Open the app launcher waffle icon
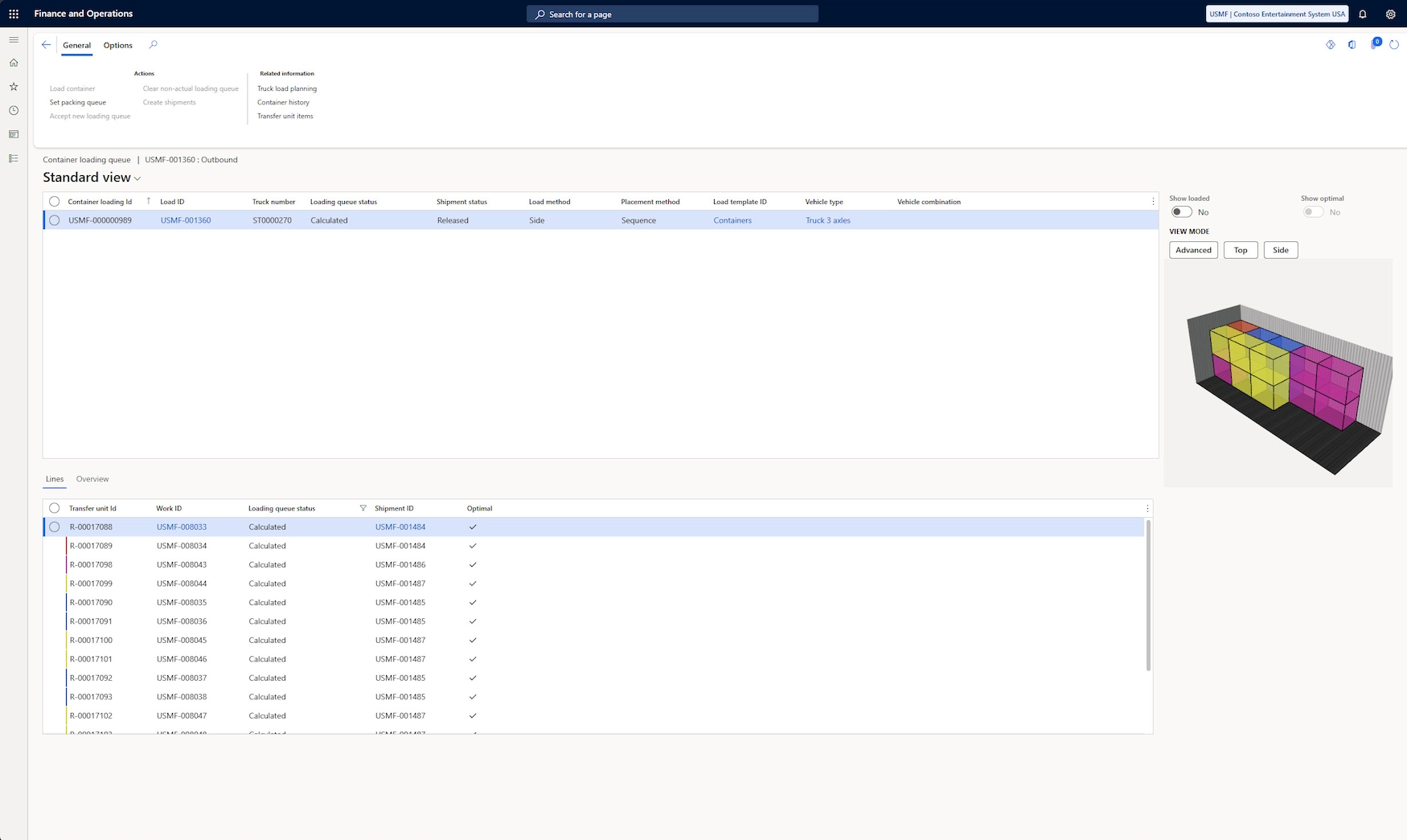 click(14, 14)
